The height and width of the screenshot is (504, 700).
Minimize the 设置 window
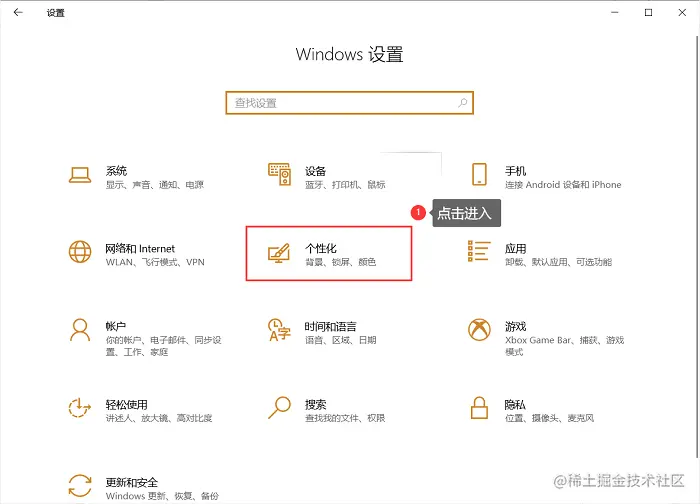click(x=615, y=12)
